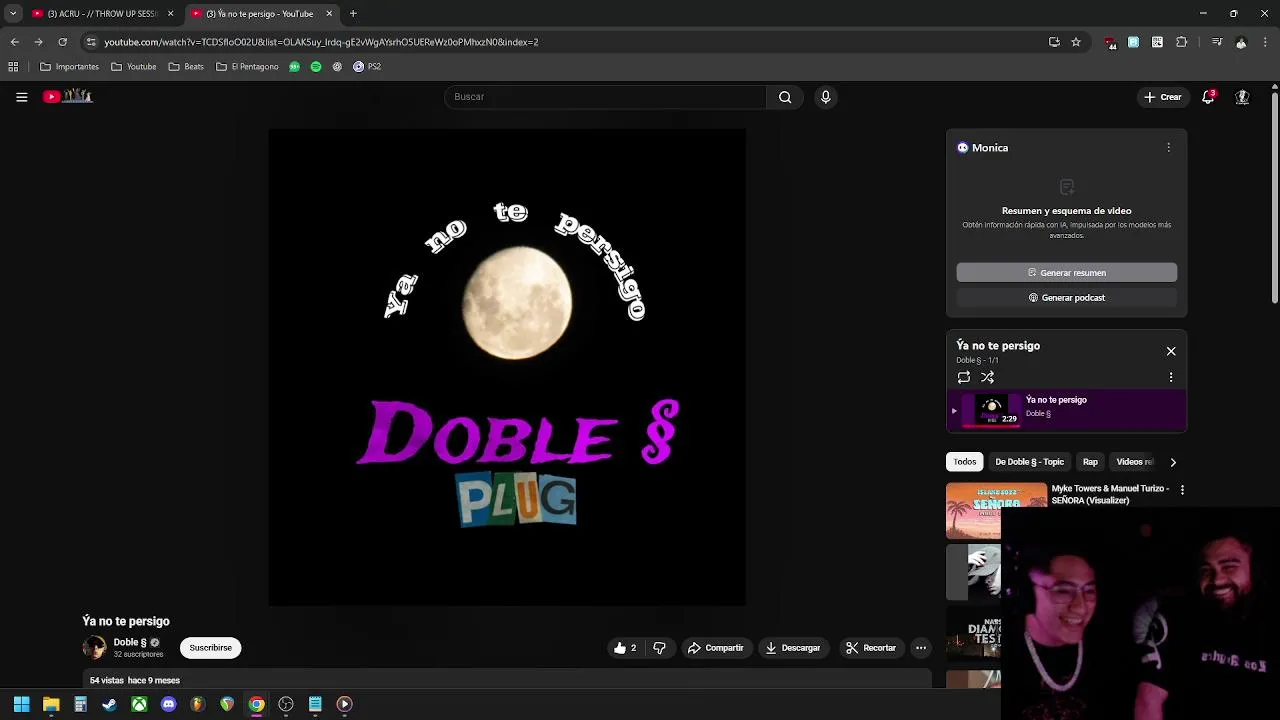Open Chrome profile avatar
This screenshot has width=1280, height=720.
tap(1241, 42)
